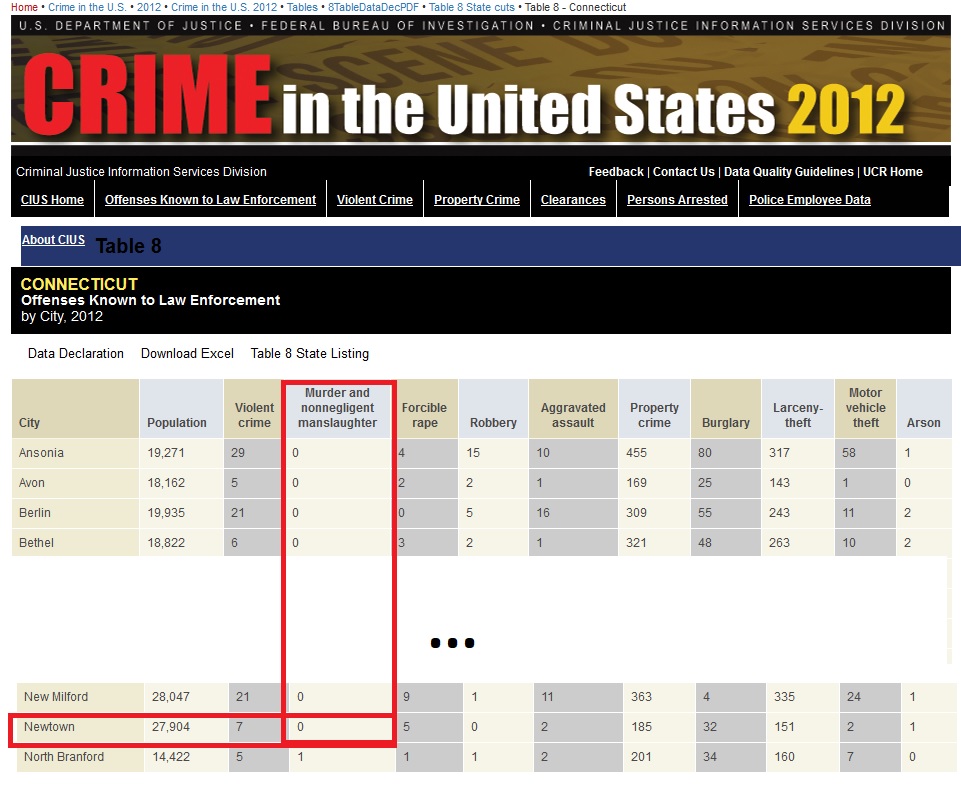The width and height of the screenshot is (961, 787).
Task: Go to UCR Home link
Action: click(892, 172)
